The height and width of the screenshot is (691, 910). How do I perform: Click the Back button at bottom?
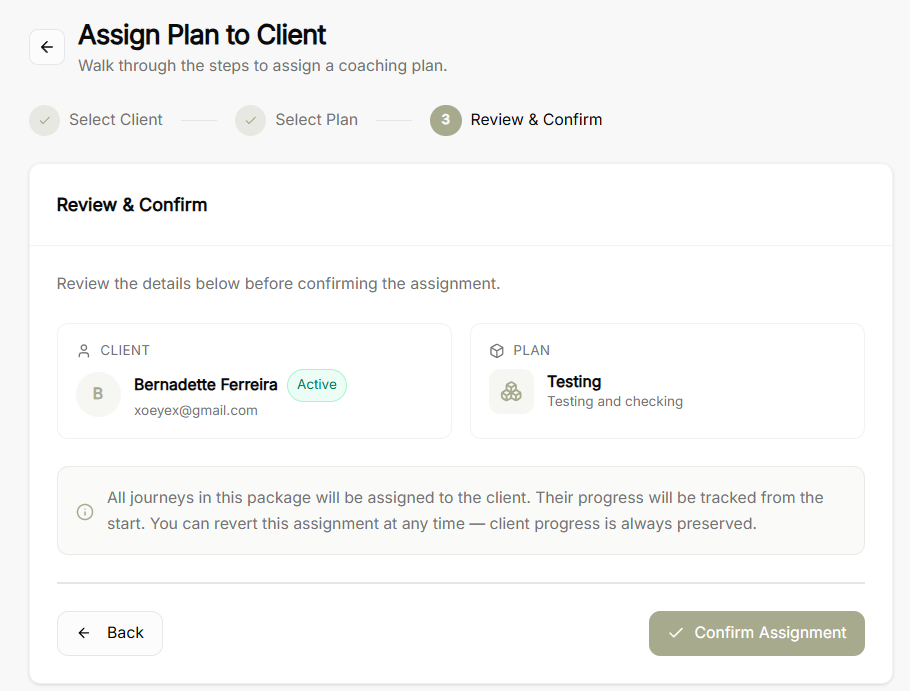pyautogui.click(x=110, y=633)
